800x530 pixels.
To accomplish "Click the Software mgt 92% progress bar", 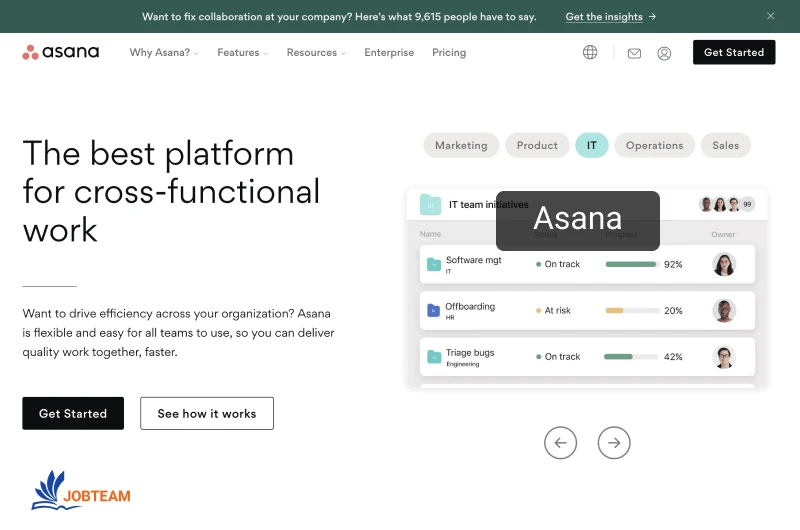I will 631,265.
